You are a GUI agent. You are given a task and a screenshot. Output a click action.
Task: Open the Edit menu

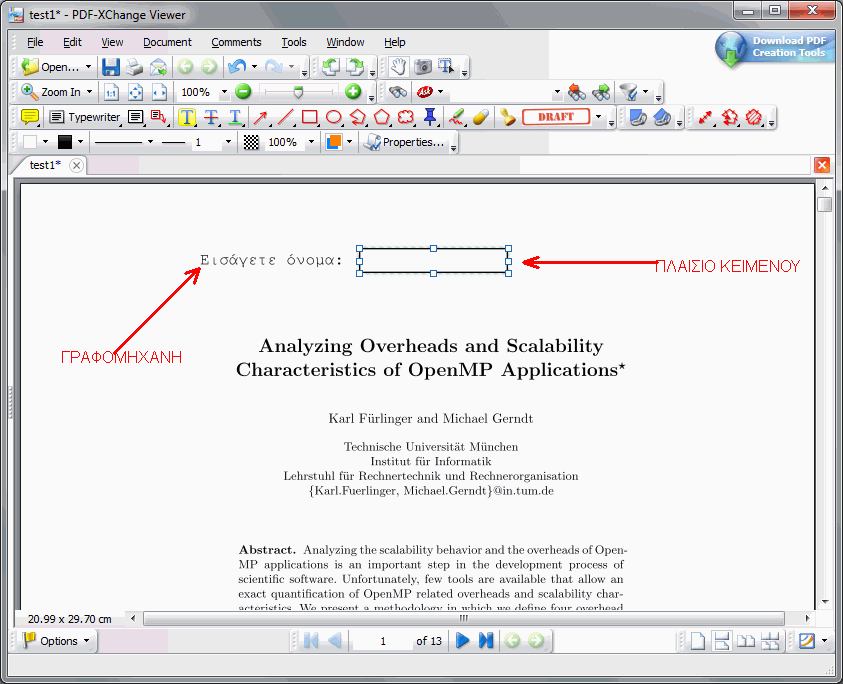tap(72, 42)
